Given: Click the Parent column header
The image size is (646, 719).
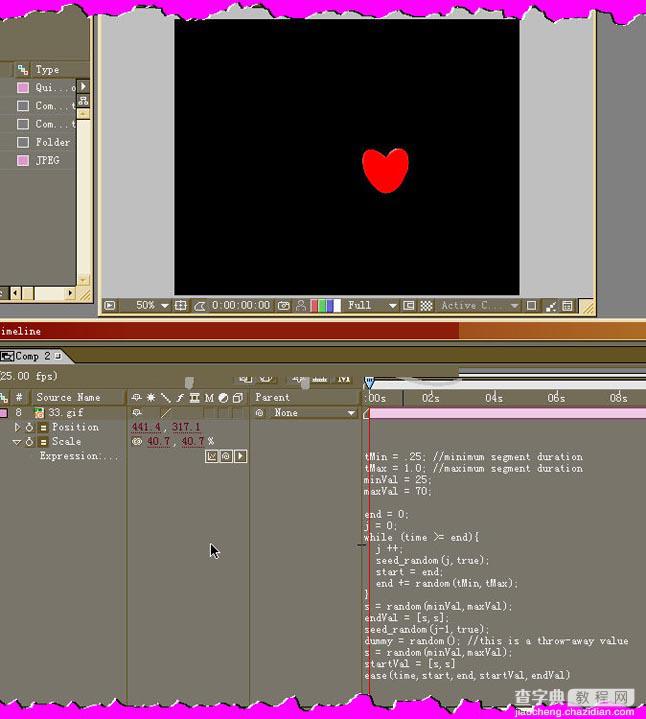Looking at the screenshot, I should tap(272, 398).
